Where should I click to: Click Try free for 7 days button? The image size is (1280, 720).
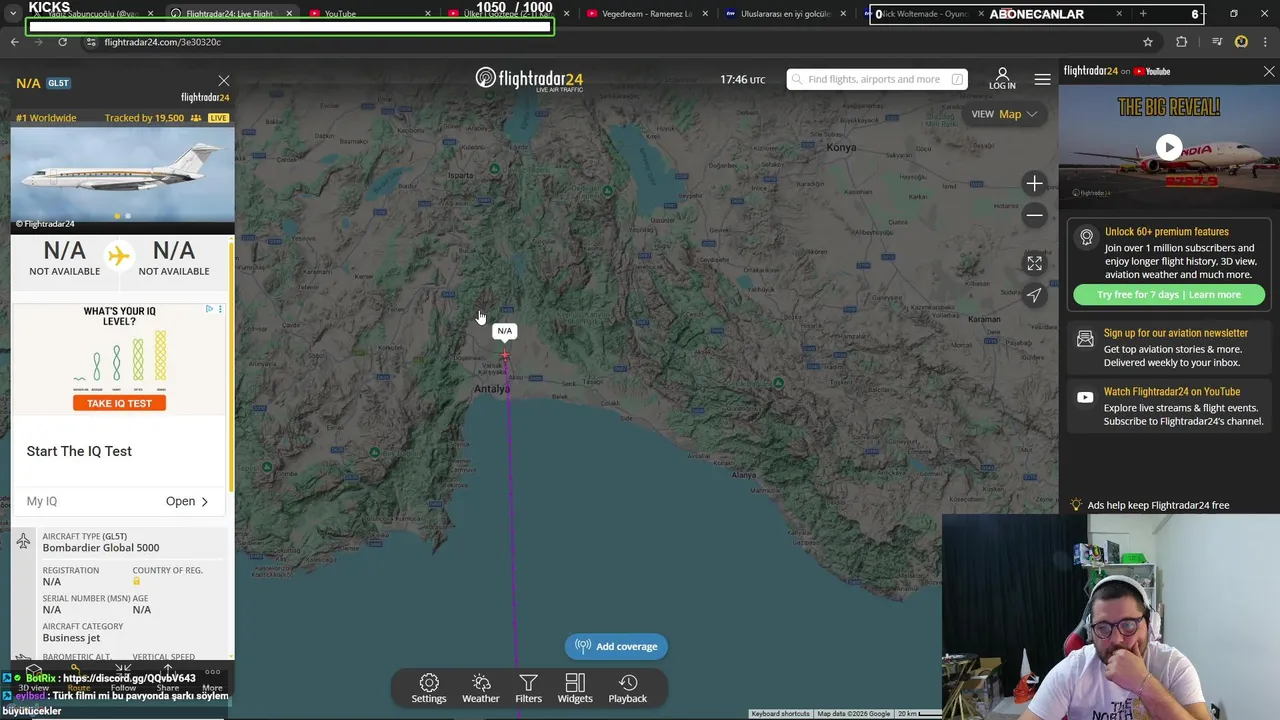1169,294
